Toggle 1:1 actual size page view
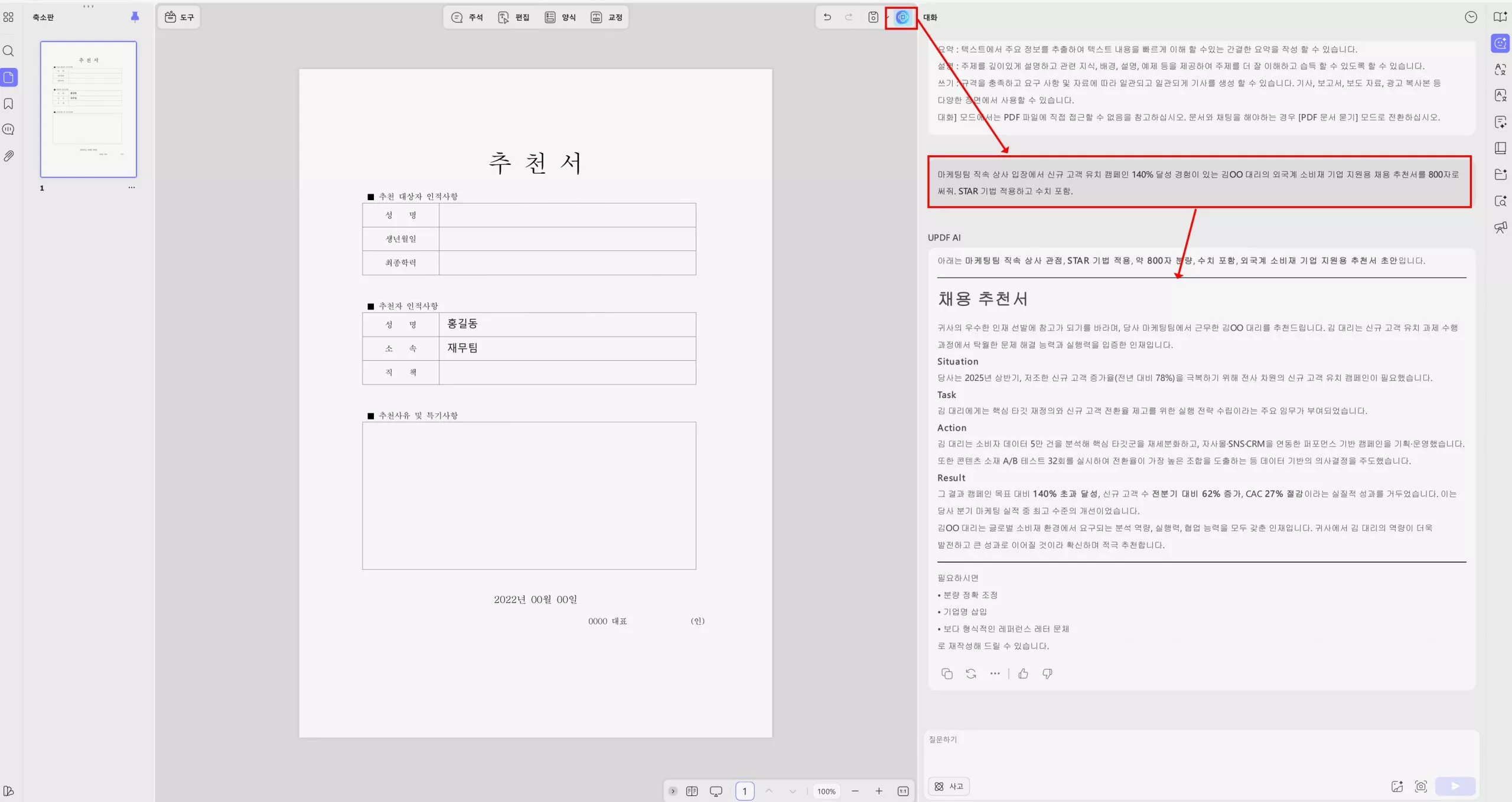Viewport: 1512px width, 802px height. 902,791
